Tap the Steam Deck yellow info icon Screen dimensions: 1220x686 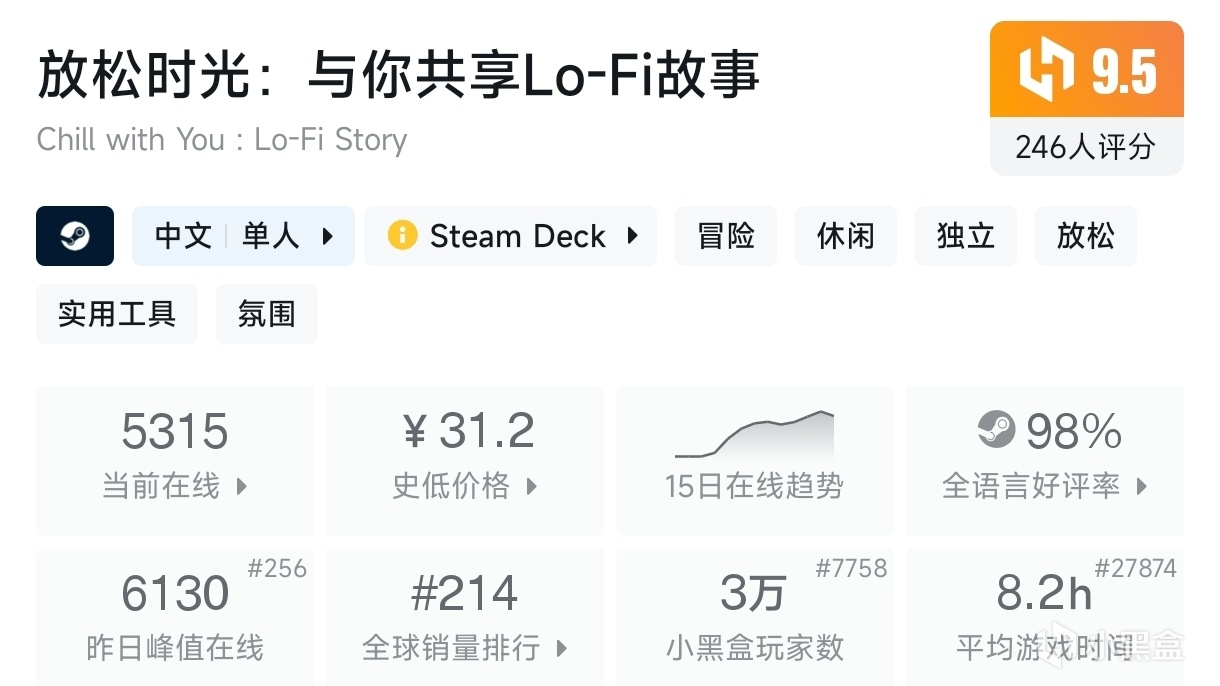click(402, 236)
